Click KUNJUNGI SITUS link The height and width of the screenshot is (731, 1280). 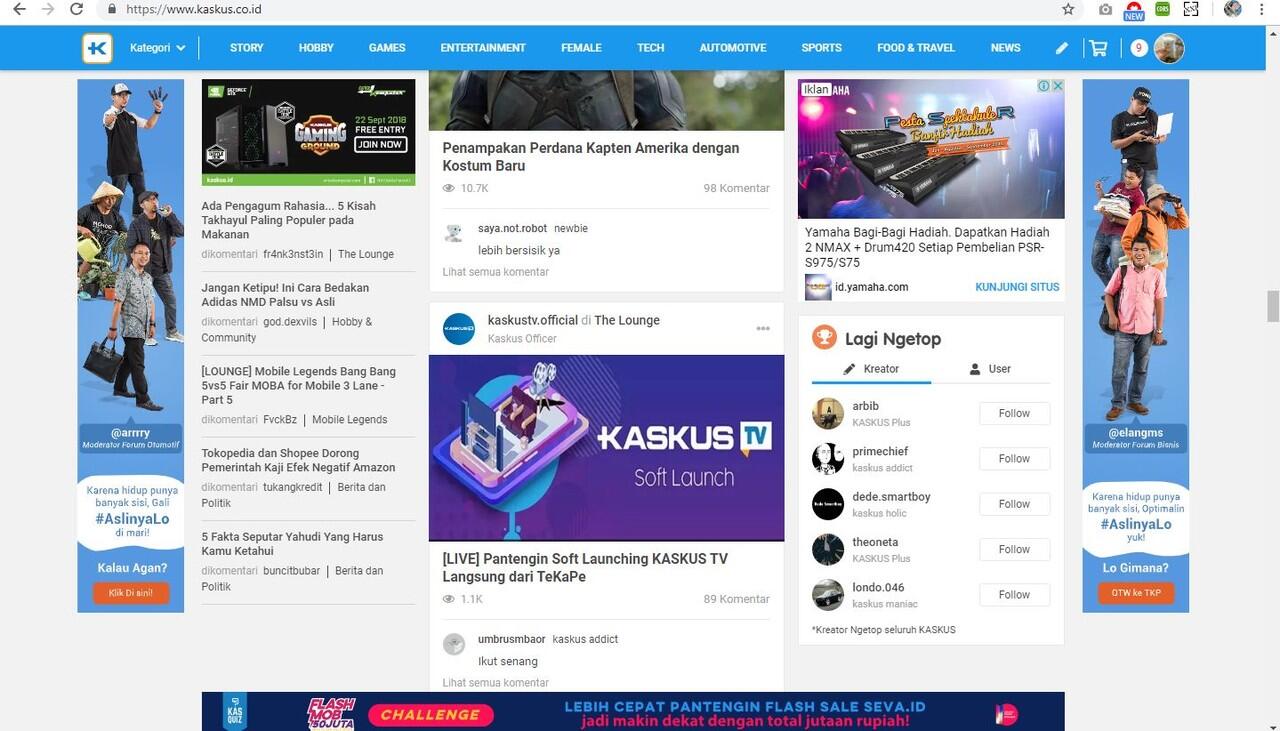click(1017, 287)
